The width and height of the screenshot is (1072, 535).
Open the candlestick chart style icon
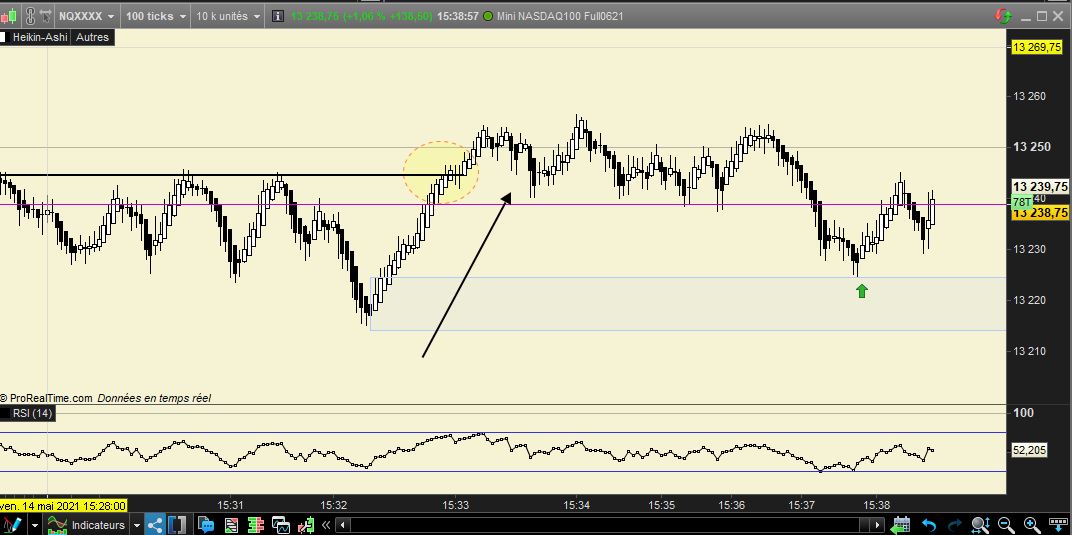click(x=9, y=16)
